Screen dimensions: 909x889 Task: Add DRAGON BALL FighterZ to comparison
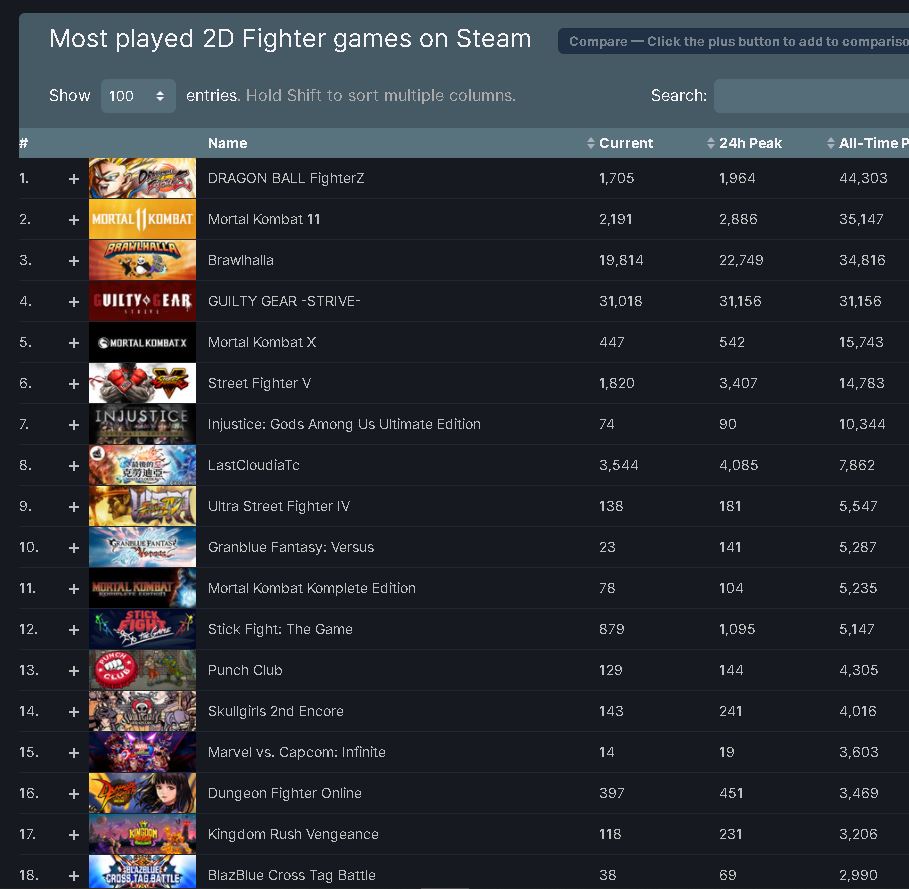pos(73,177)
